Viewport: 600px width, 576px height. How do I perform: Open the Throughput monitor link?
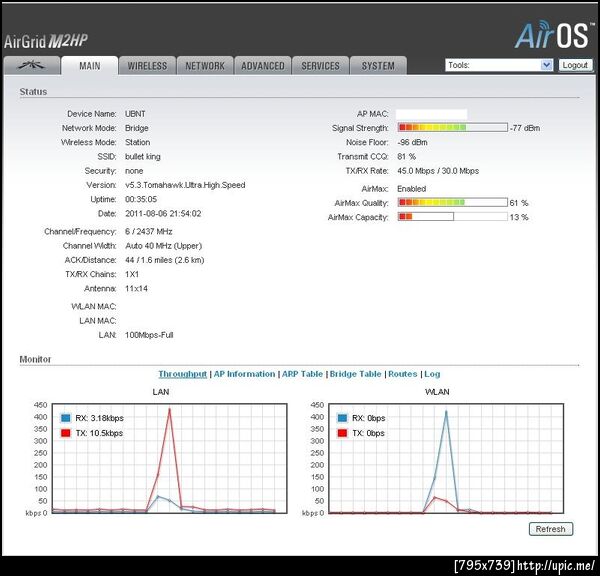click(x=183, y=374)
